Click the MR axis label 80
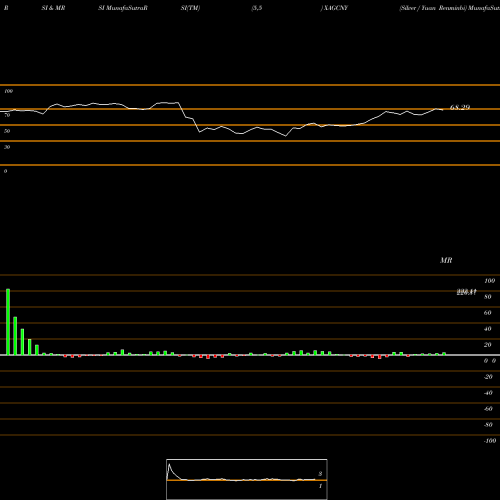500x500 pixels. pyautogui.click(x=488, y=297)
